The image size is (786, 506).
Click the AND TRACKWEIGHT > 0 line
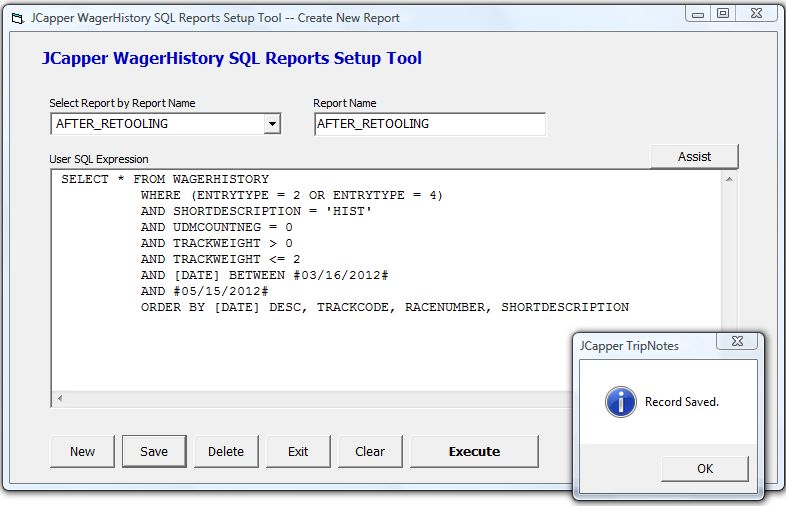pyautogui.click(x=217, y=243)
